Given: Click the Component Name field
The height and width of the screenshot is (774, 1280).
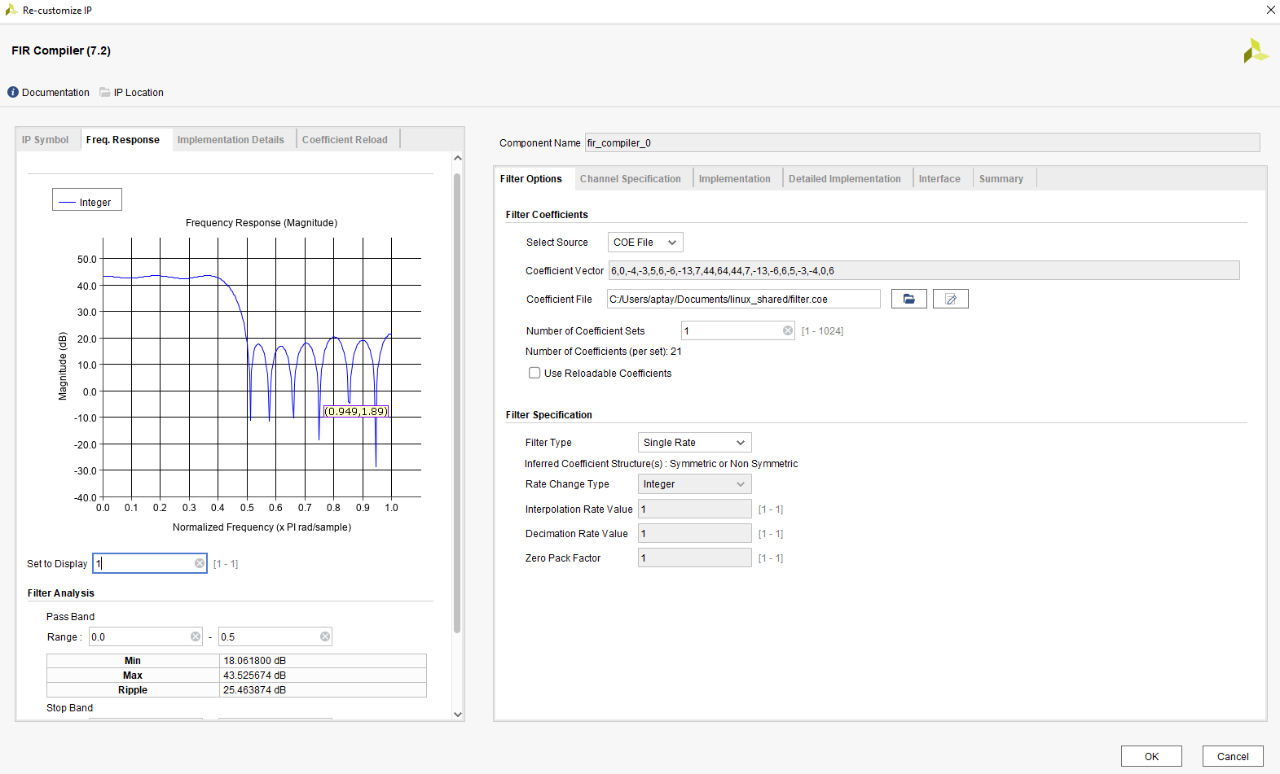Looking at the screenshot, I should coord(922,143).
